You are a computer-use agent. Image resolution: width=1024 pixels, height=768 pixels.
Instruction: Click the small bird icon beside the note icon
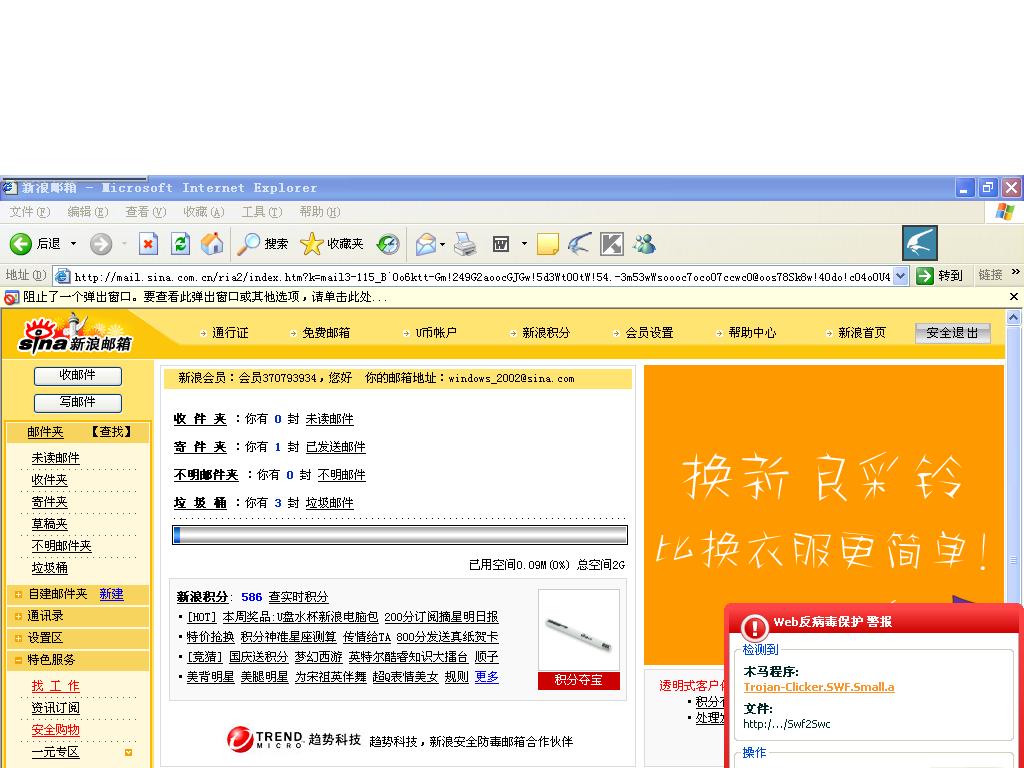pyautogui.click(x=579, y=244)
